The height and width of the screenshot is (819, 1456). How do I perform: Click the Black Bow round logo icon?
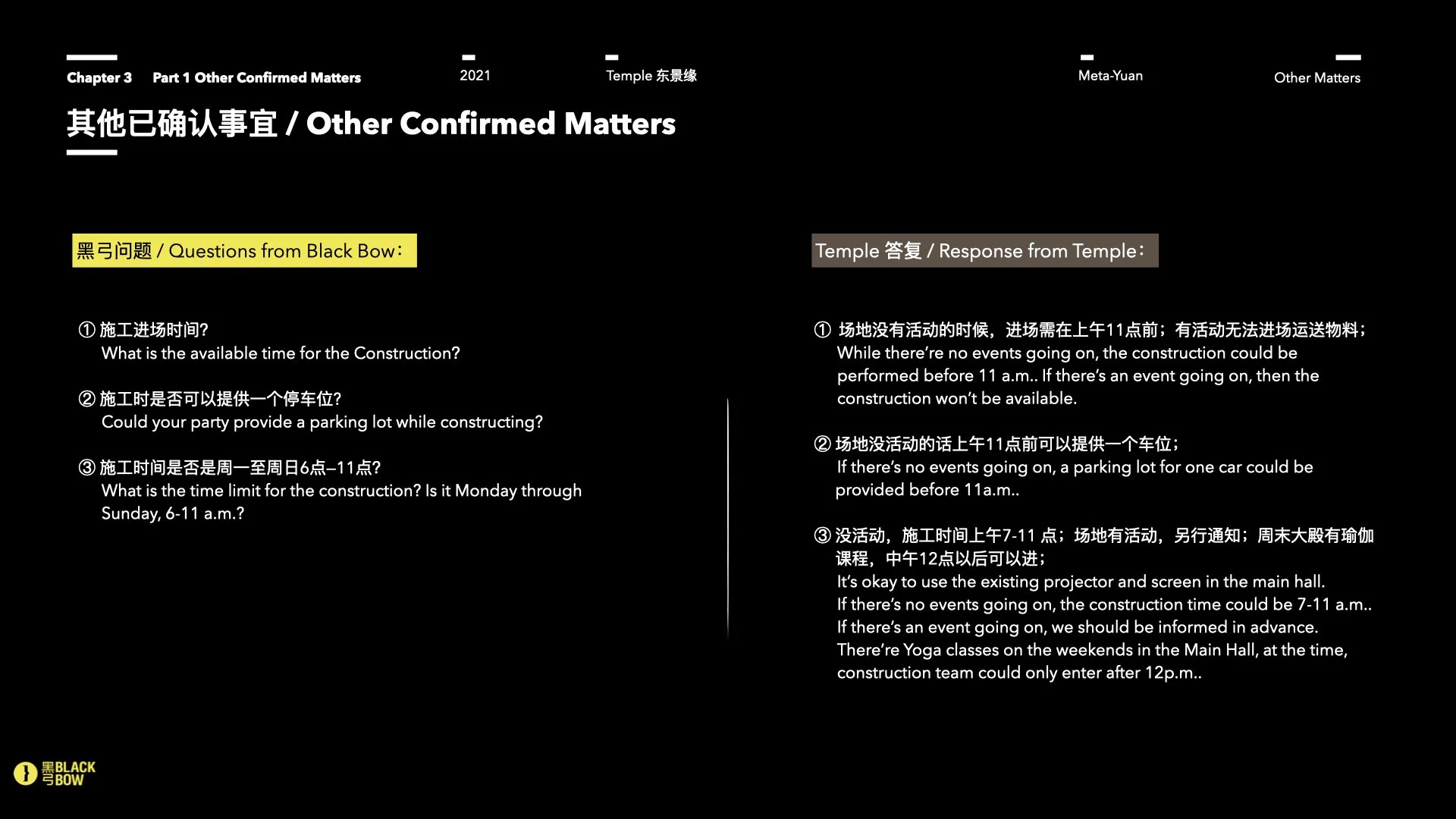[25, 773]
